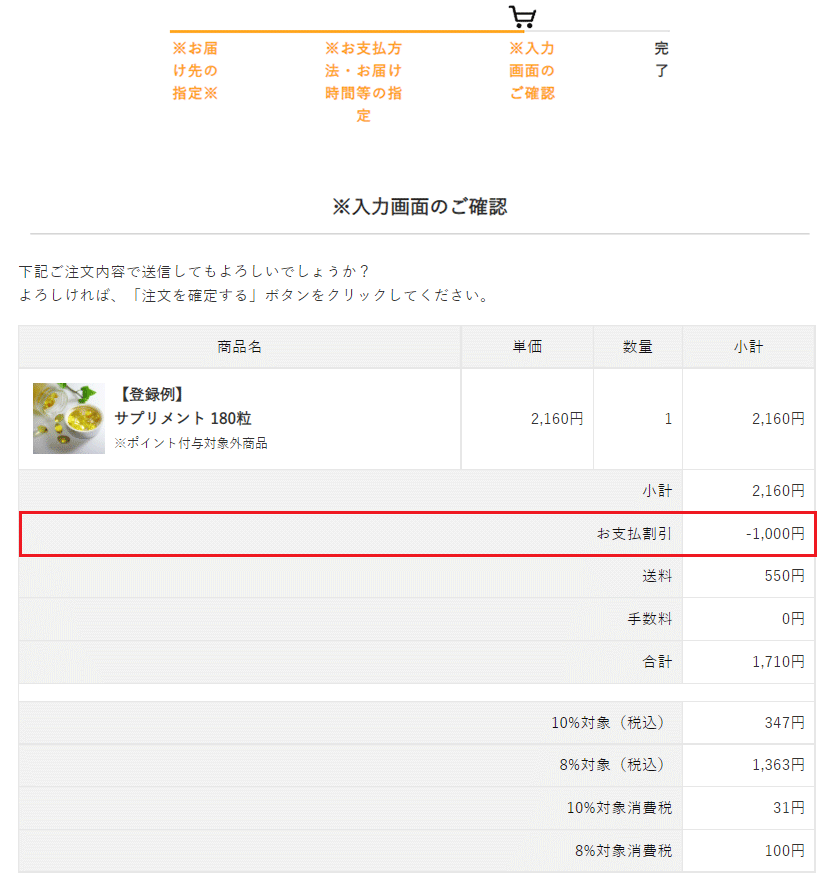Viewport: 833px width, 881px height.
Task: Click the 合計 1,710円 total amount
Action: (778, 662)
